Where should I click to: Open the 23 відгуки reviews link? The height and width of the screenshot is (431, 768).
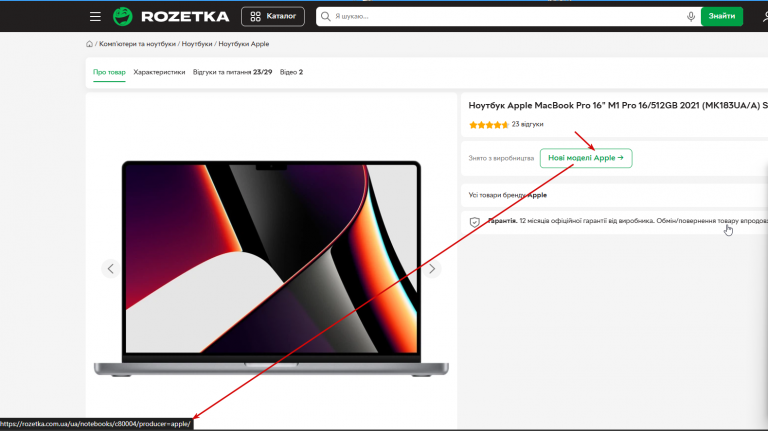(528, 124)
